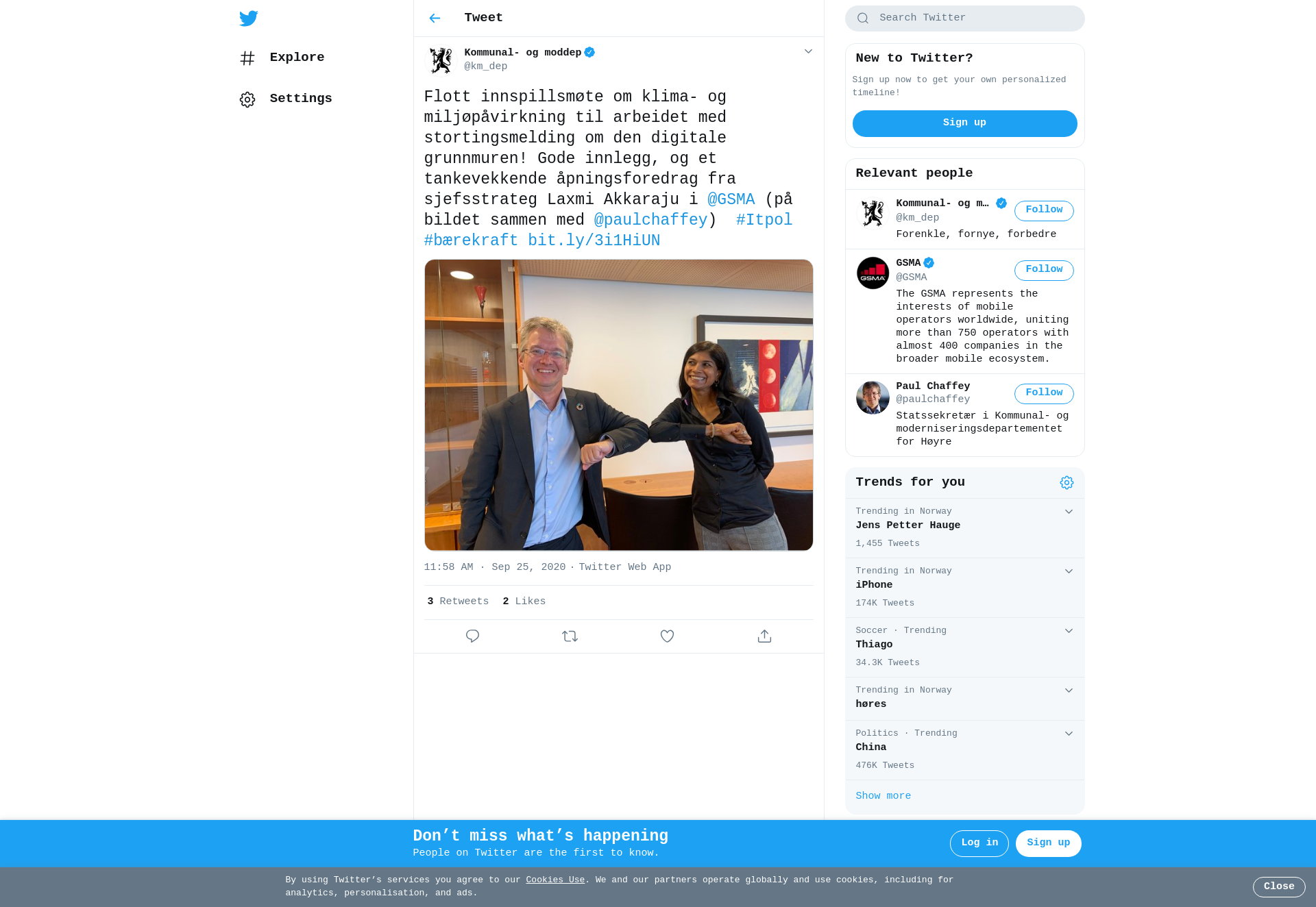Click the Search Twitter field

tap(964, 18)
